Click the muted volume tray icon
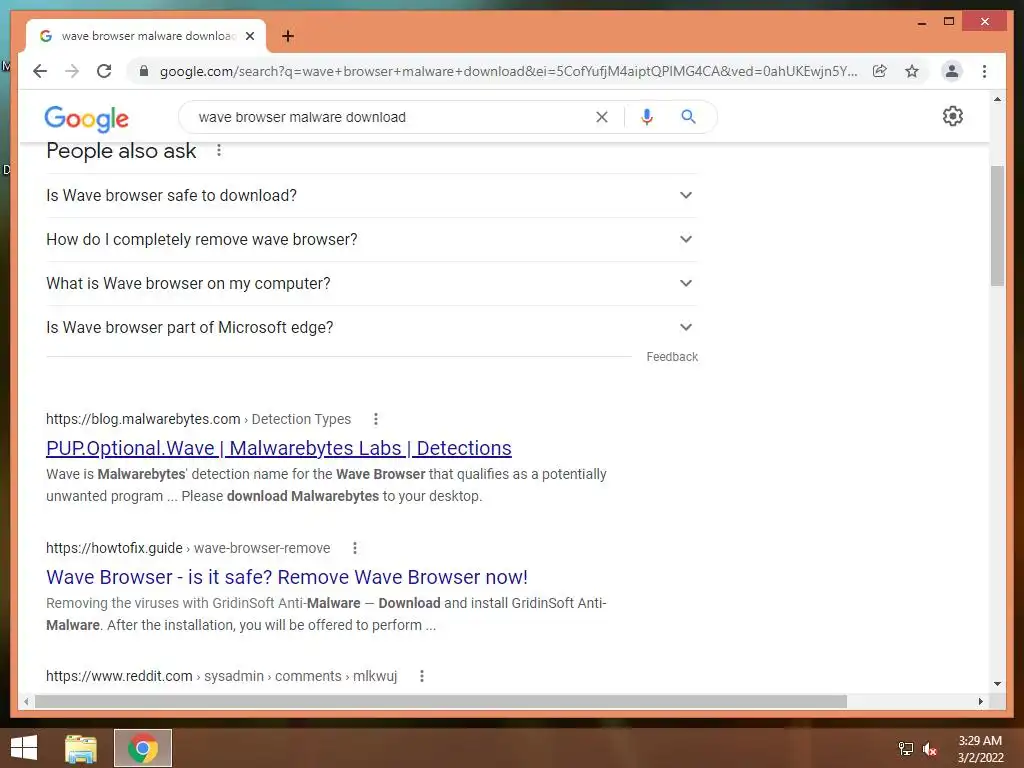 [930, 749]
